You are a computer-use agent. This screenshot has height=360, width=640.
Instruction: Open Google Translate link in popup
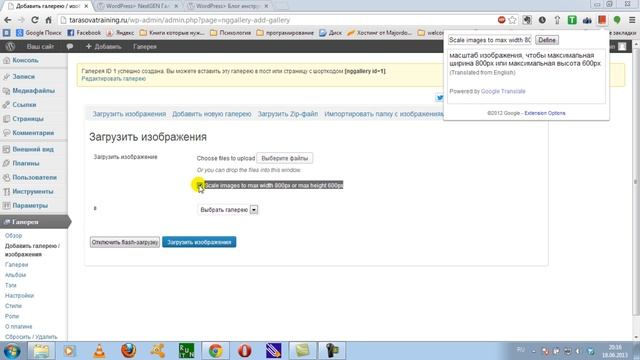tap(503, 91)
